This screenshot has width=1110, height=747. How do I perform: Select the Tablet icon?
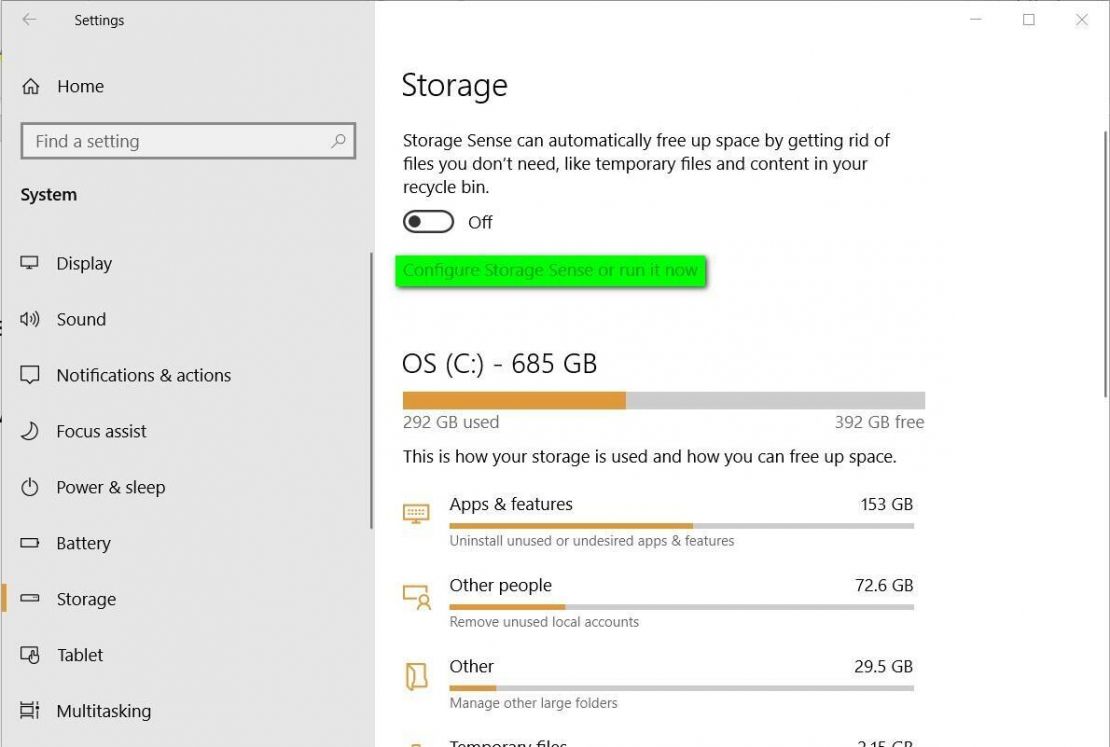(x=27, y=655)
